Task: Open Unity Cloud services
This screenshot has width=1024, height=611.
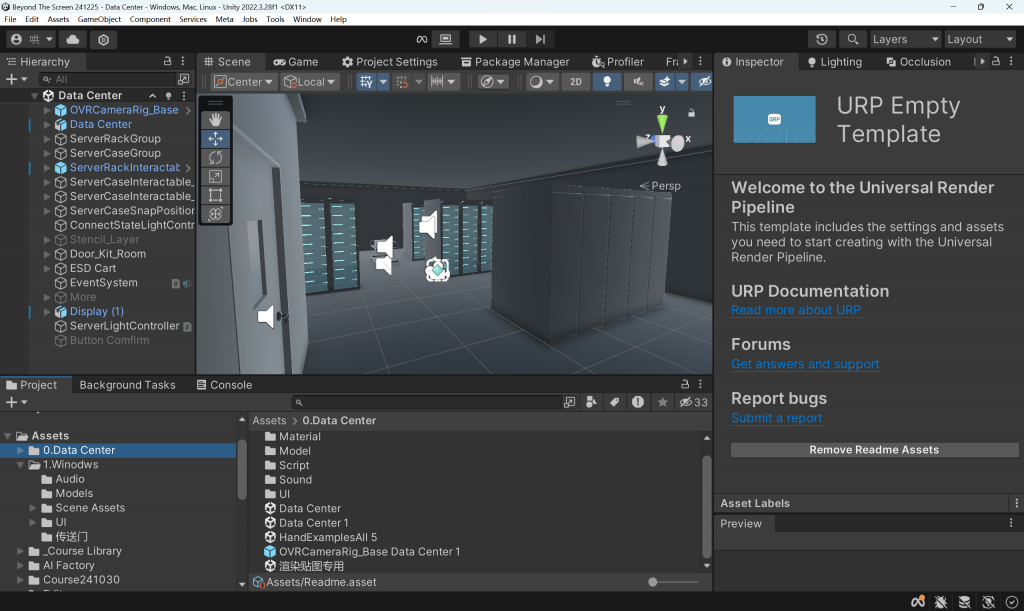Action: coord(72,39)
